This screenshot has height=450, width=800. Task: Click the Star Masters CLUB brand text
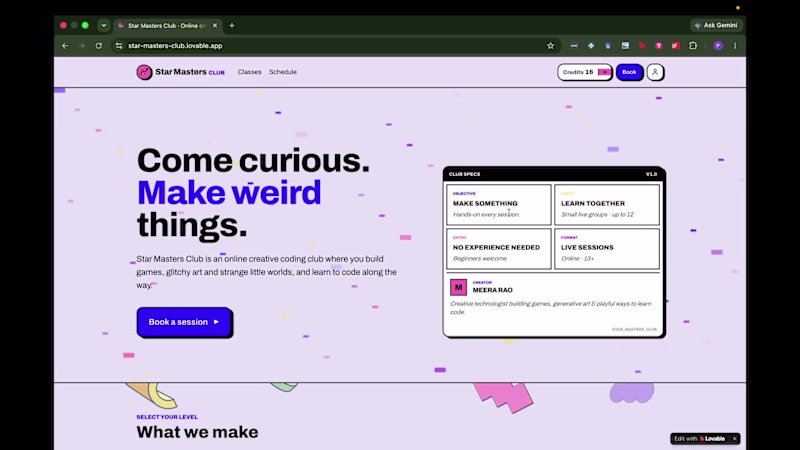[x=190, y=72]
